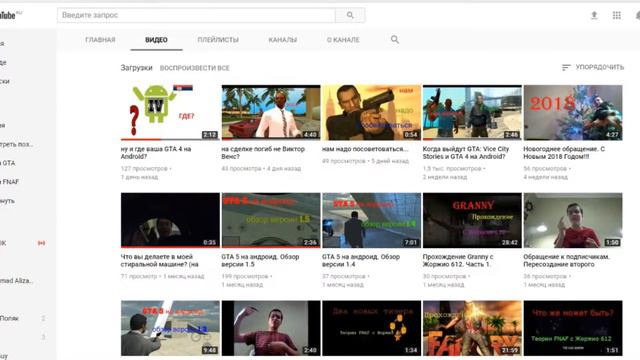Open the 9:48 GTA 5 thumbnail in bottom row
Image resolution: width=640 pixels, height=360 pixels.
coord(170,328)
